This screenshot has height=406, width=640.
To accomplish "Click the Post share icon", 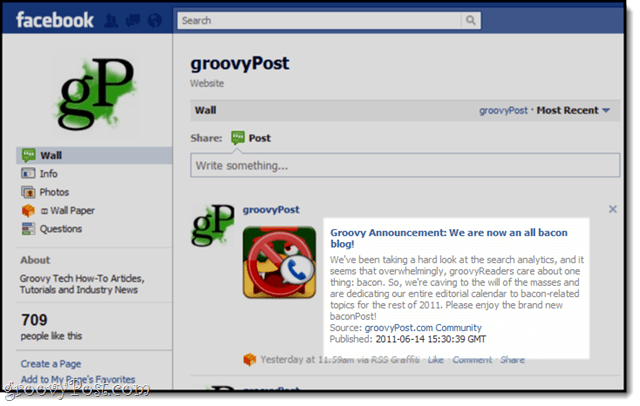I will (x=238, y=138).
